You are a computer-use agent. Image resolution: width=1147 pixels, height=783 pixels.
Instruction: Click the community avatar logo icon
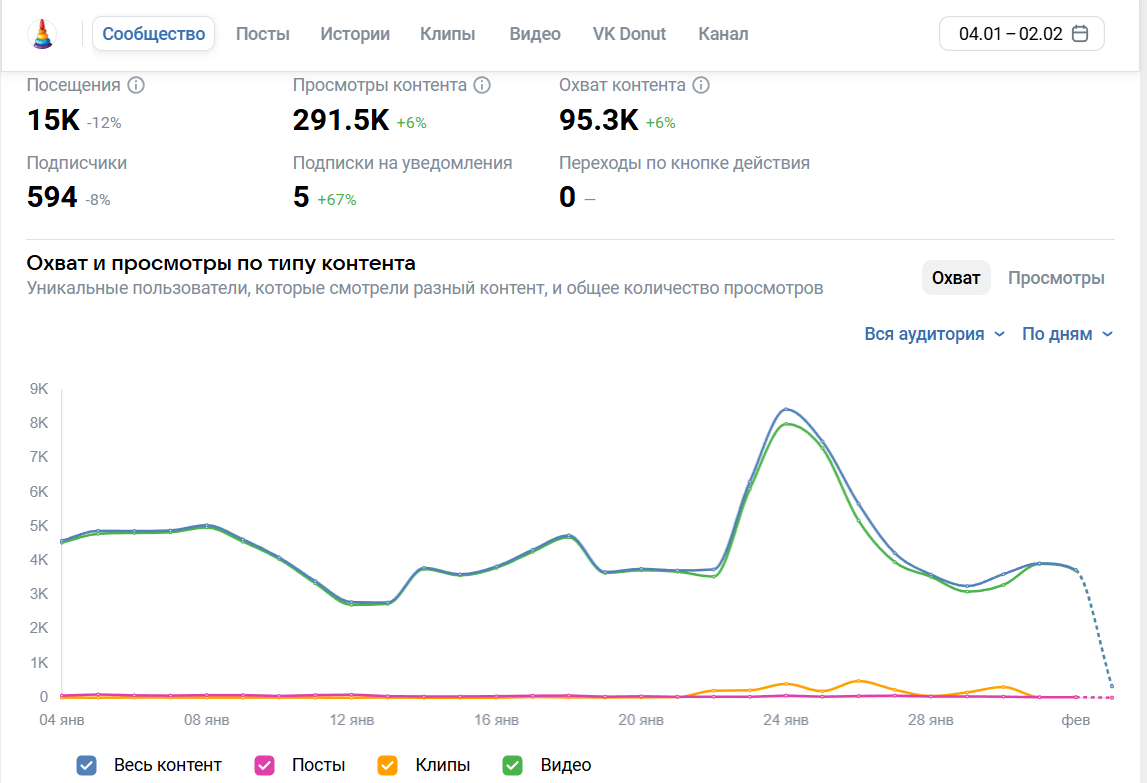click(x=42, y=34)
